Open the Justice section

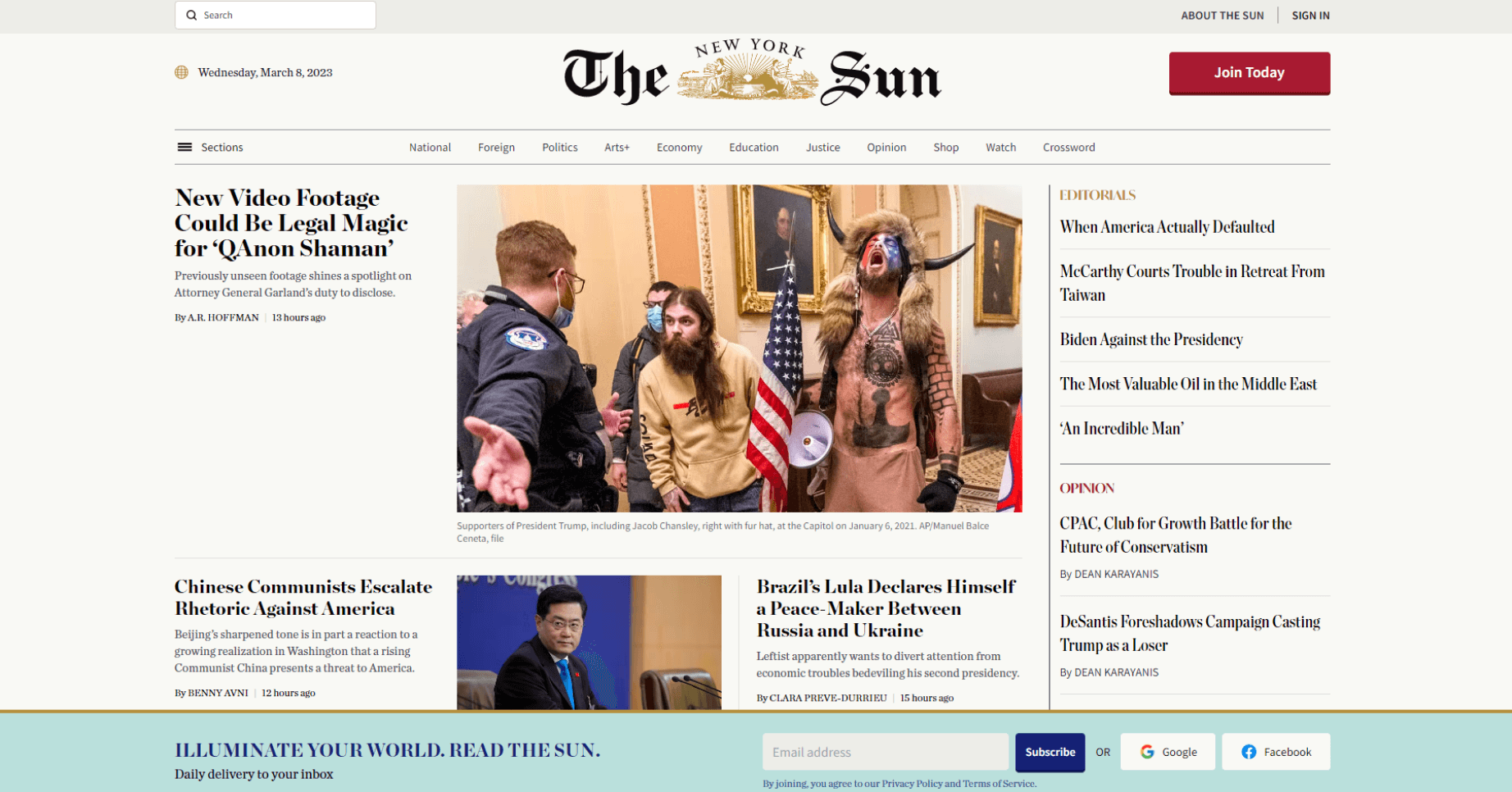(822, 148)
